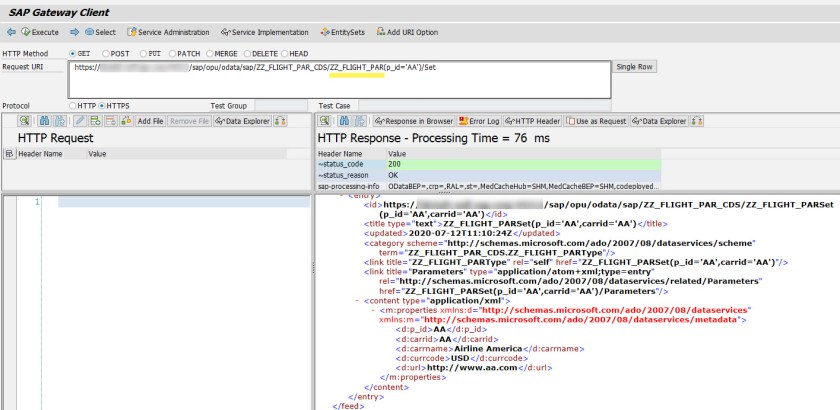The height and width of the screenshot is (410, 840).
Task: Click Value column header in HTTP Response table
Action: pos(523,154)
